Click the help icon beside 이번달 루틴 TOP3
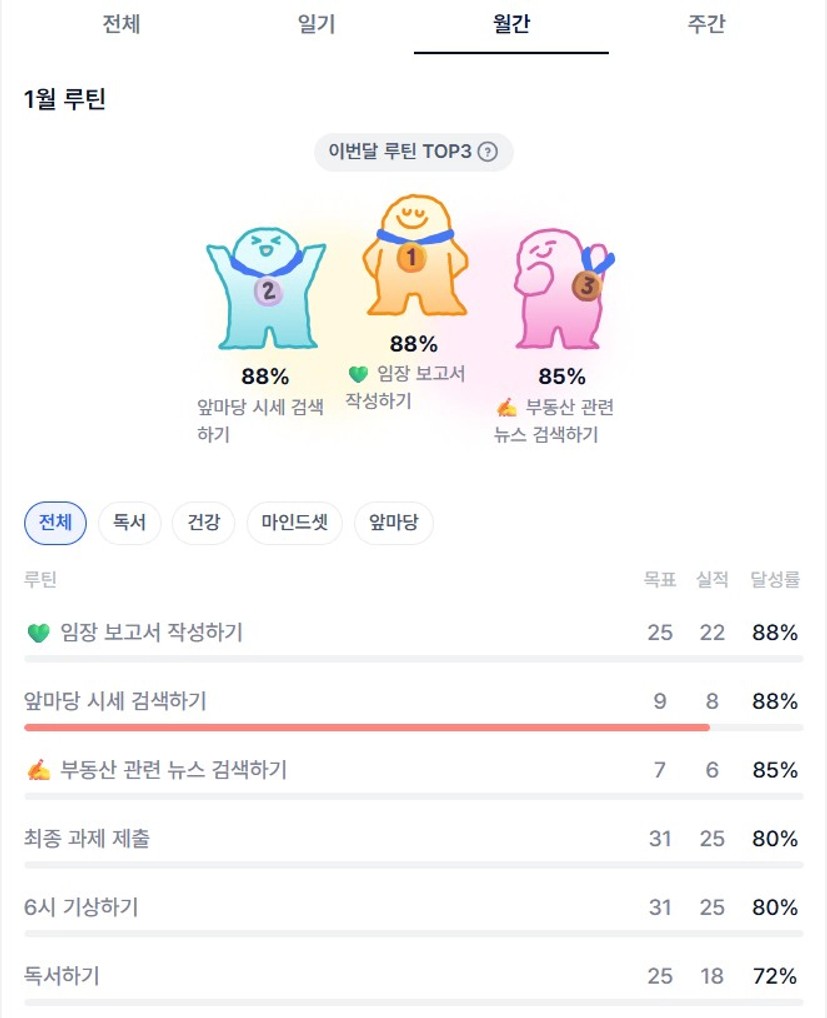Viewport: 827px width, 1018px height. point(487,152)
